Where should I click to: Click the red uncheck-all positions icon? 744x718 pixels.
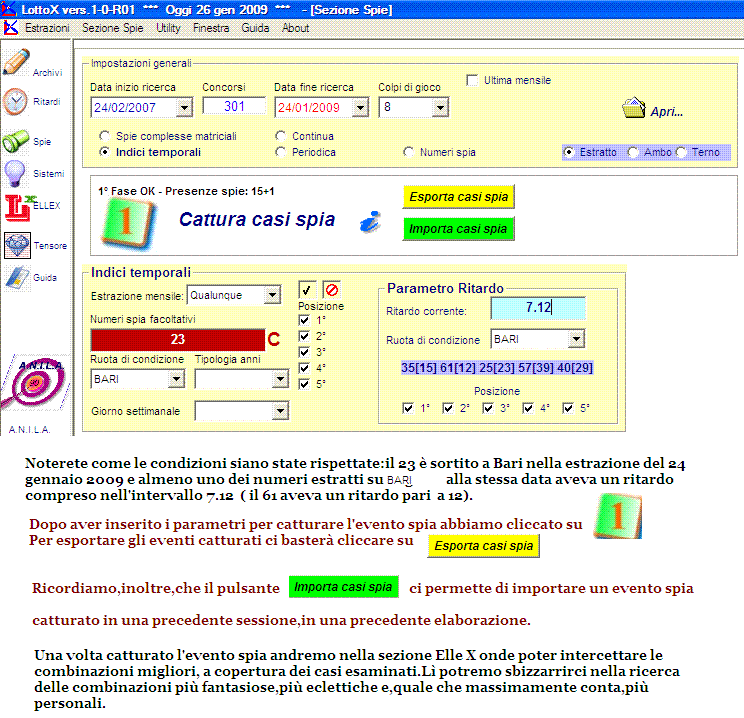tap(332, 289)
